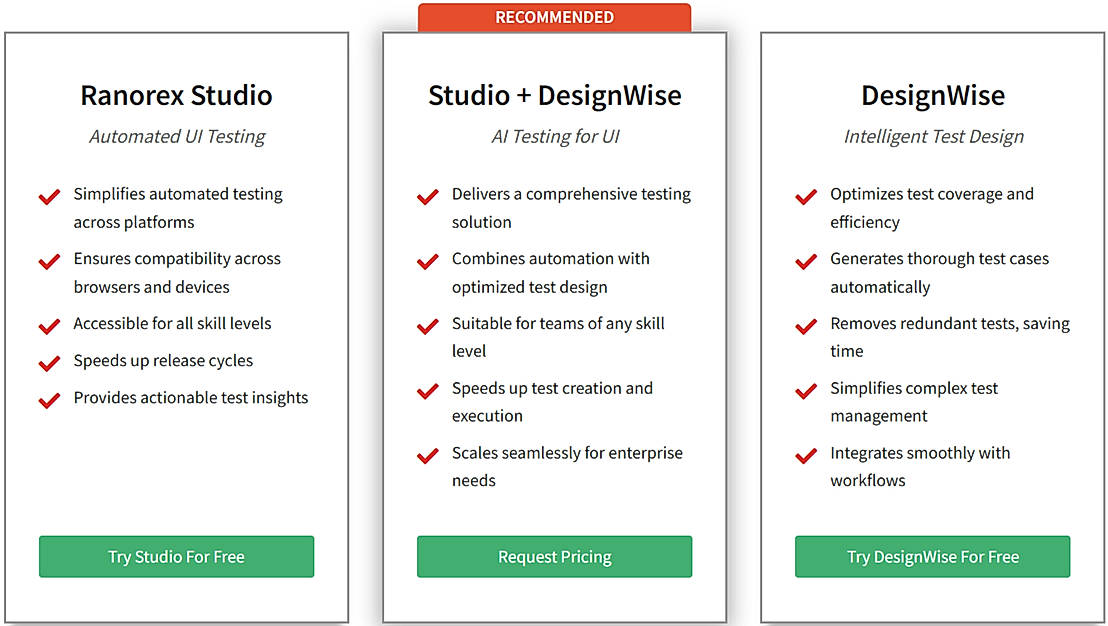Click the Intelligent Test Design subtitle

point(933,137)
